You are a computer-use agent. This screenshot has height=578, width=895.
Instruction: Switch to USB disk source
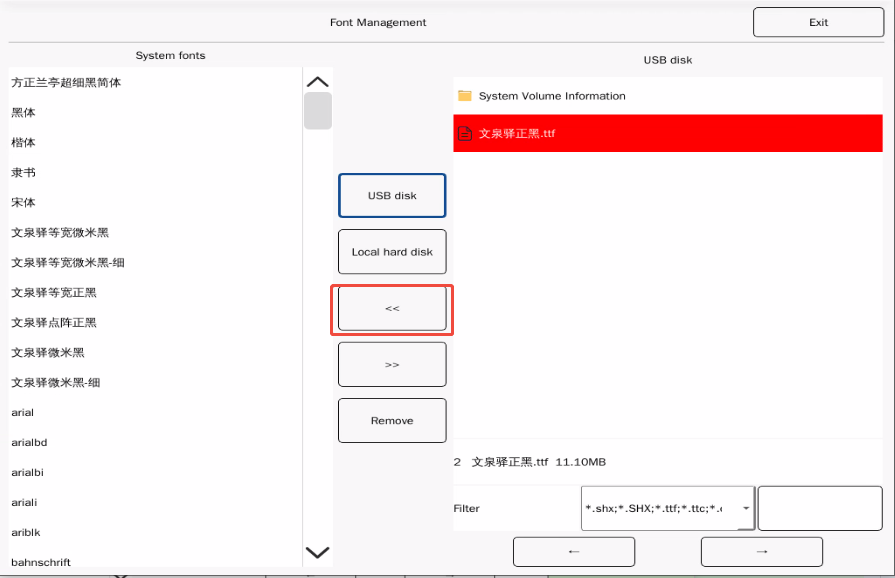pyautogui.click(x=392, y=196)
